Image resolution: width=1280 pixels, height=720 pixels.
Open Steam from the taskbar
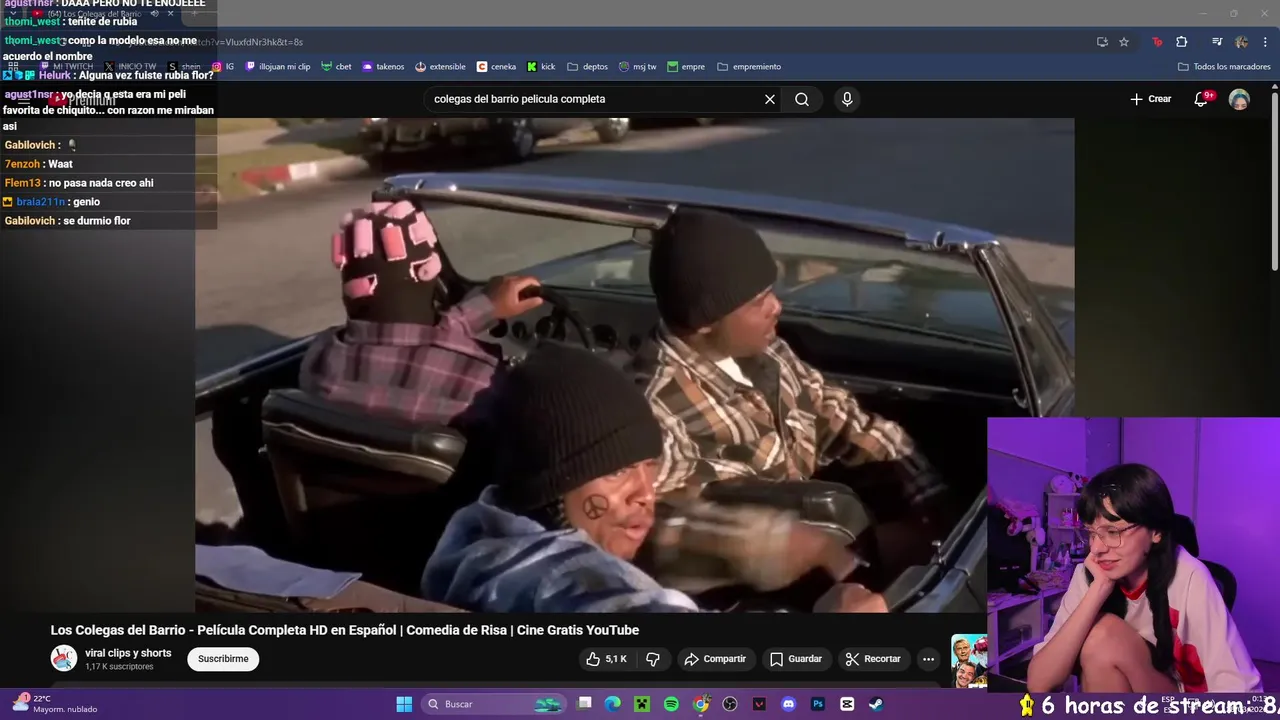coord(876,704)
